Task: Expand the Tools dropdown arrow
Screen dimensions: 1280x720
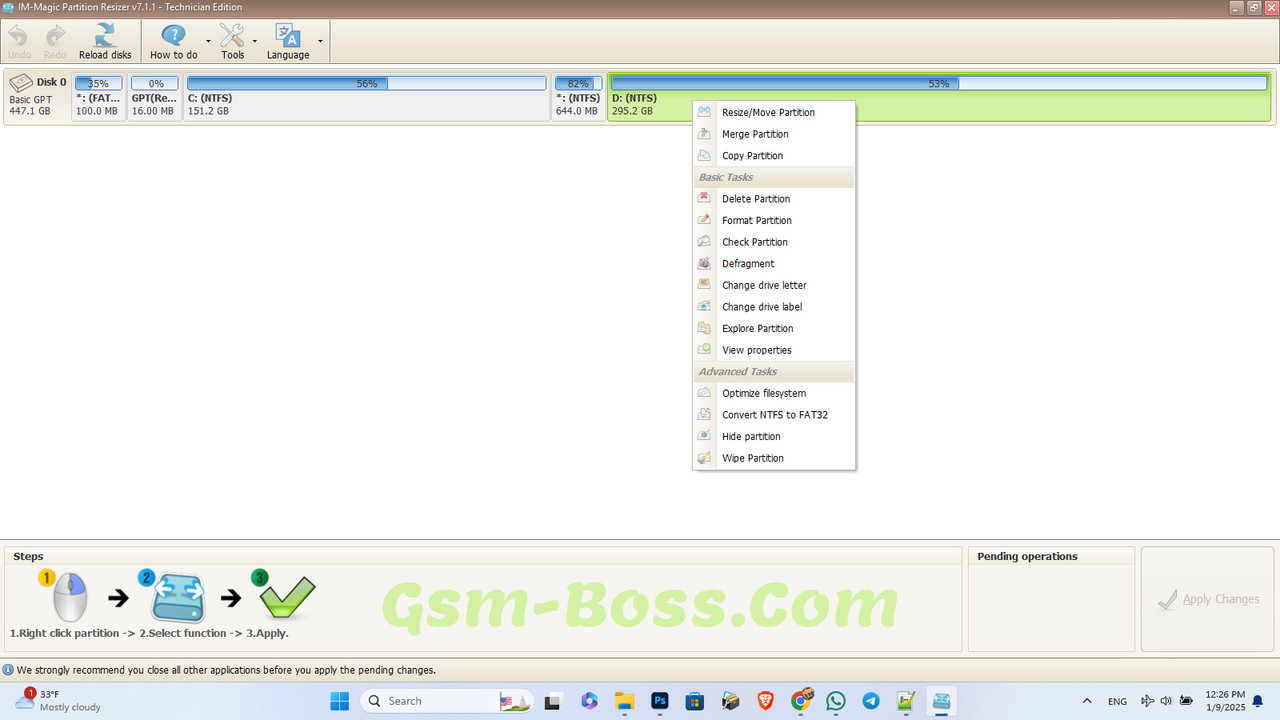Action: pos(255,42)
